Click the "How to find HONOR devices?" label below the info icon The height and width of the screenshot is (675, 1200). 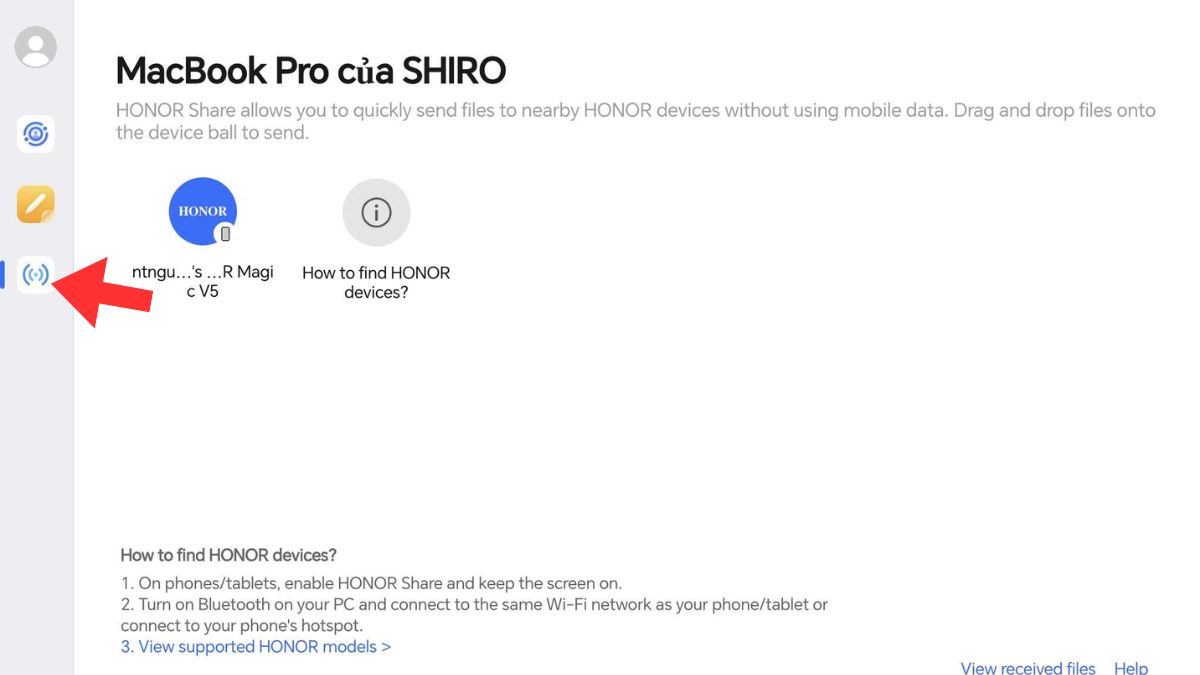(x=376, y=281)
